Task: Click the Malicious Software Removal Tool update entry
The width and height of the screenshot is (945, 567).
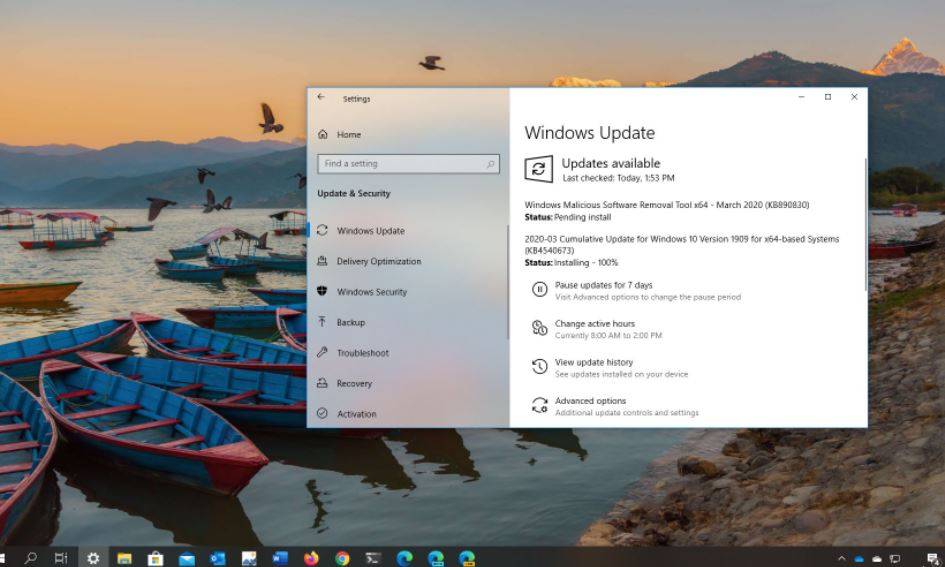Action: point(667,205)
